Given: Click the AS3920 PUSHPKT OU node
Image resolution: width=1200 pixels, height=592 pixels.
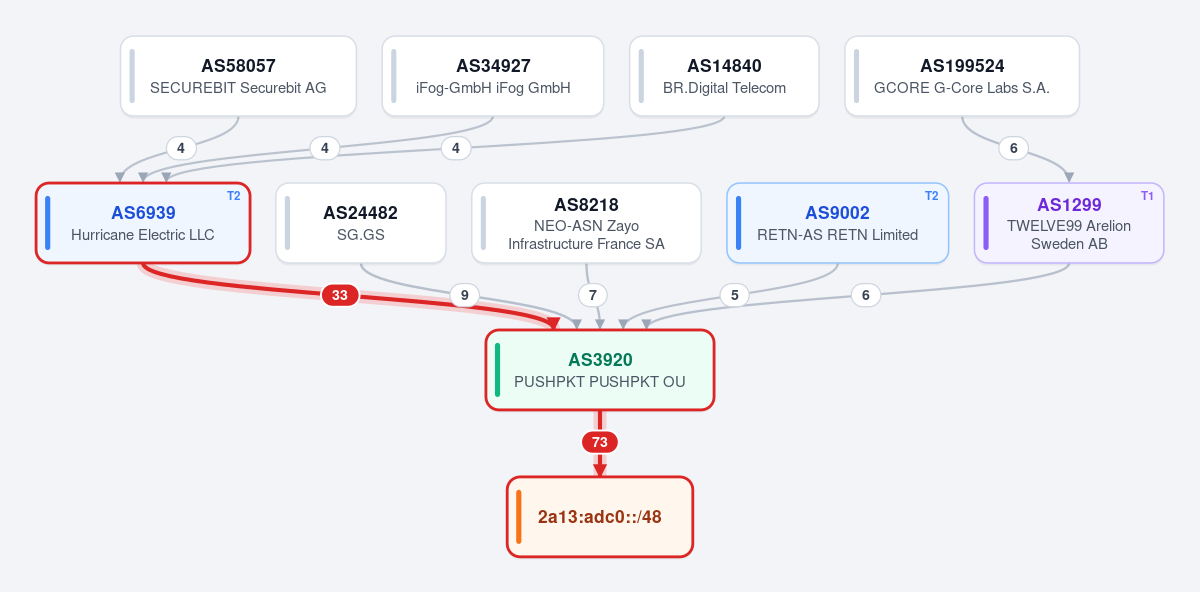Looking at the screenshot, I should coord(600,370).
